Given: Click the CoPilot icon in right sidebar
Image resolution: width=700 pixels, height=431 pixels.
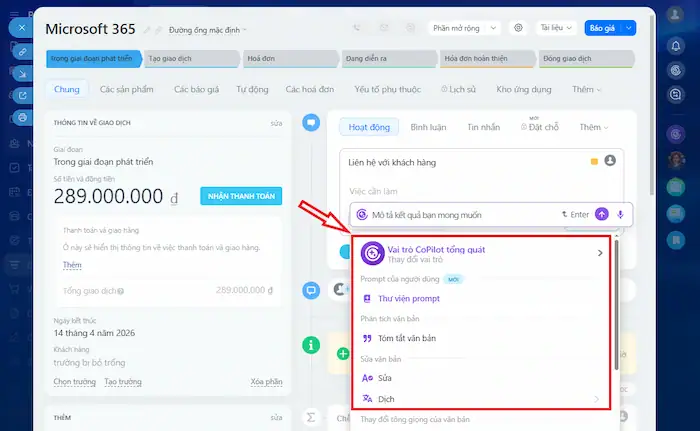Looking at the screenshot, I should click(x=676, y=70).
